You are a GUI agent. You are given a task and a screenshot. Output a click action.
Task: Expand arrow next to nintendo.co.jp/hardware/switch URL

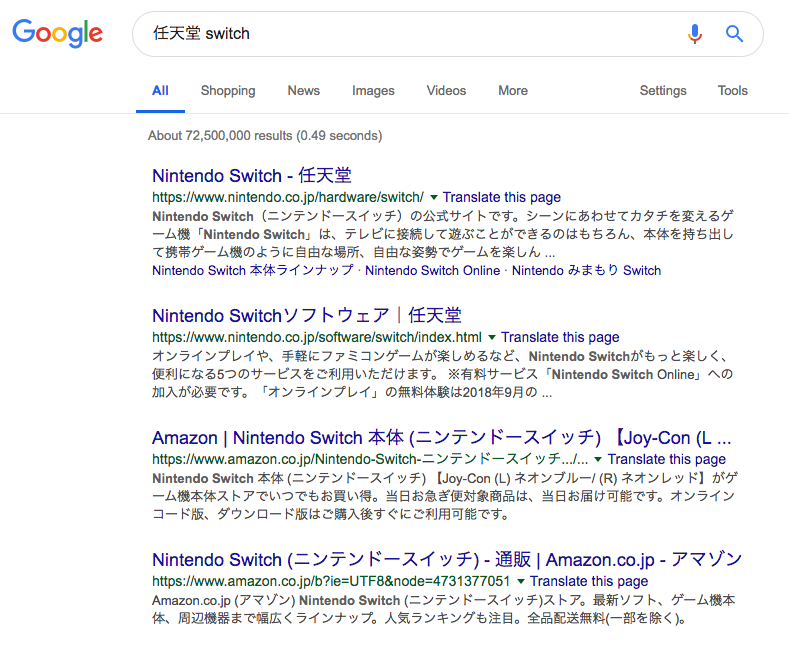pyautogui.click(x=433, y=197)
